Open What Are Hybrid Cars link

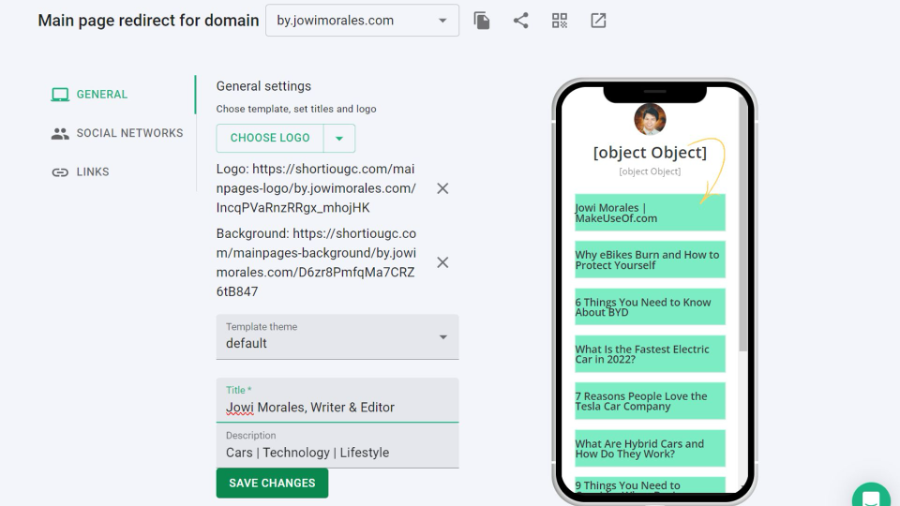tap(650, 449)
